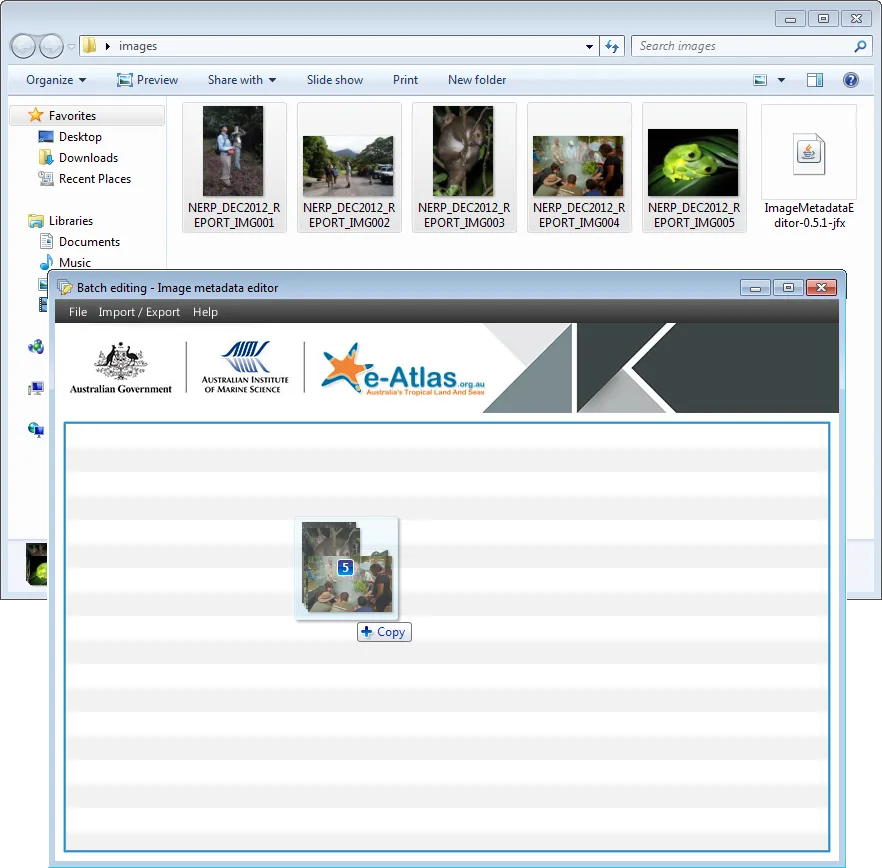Screen dimensions: 882x868
Task: Click the Australian Government crest logo
Action: point(120,367)
